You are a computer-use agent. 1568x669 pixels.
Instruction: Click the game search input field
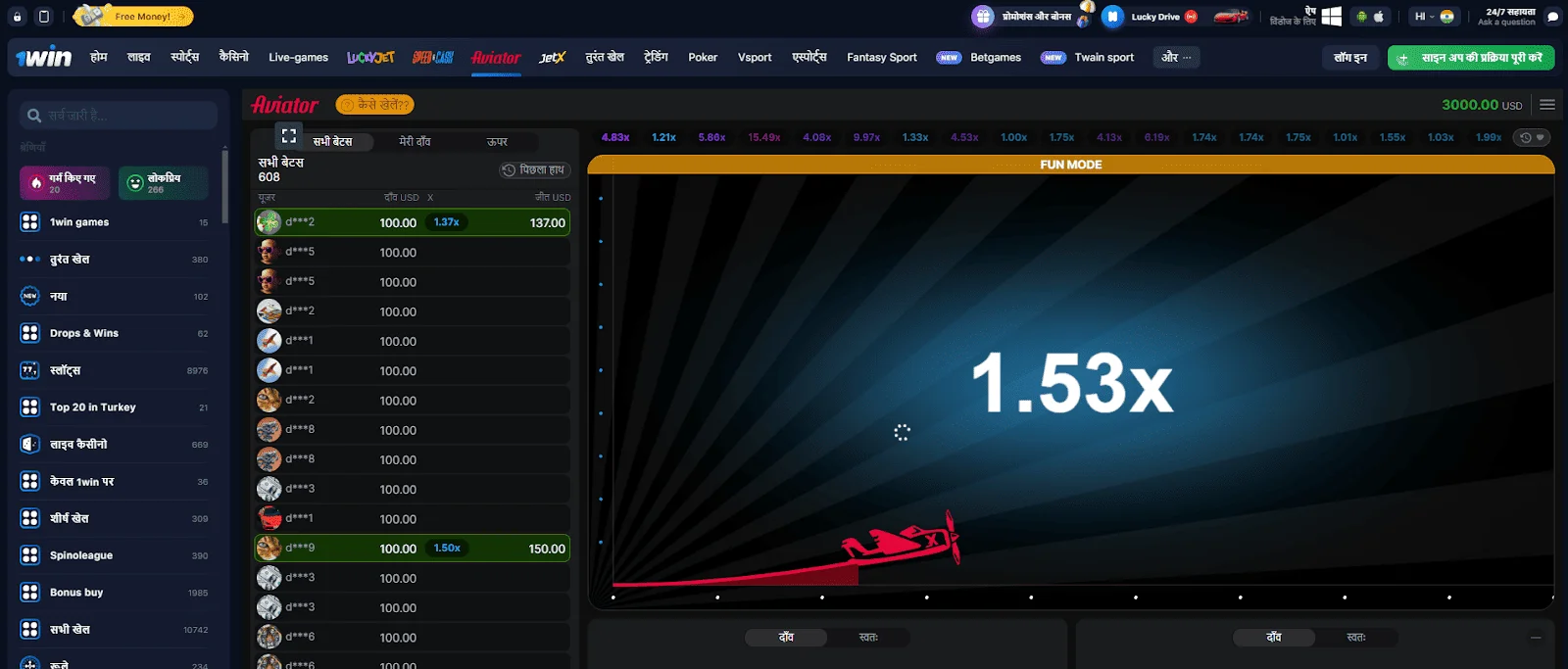click(118, 116)
